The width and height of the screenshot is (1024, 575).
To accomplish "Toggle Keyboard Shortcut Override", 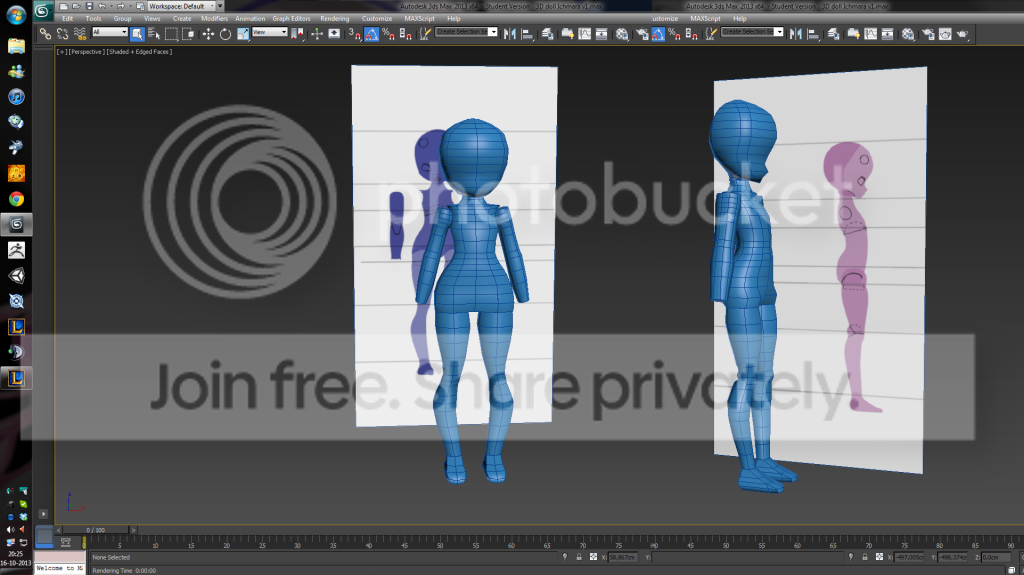I will (334, 34).
